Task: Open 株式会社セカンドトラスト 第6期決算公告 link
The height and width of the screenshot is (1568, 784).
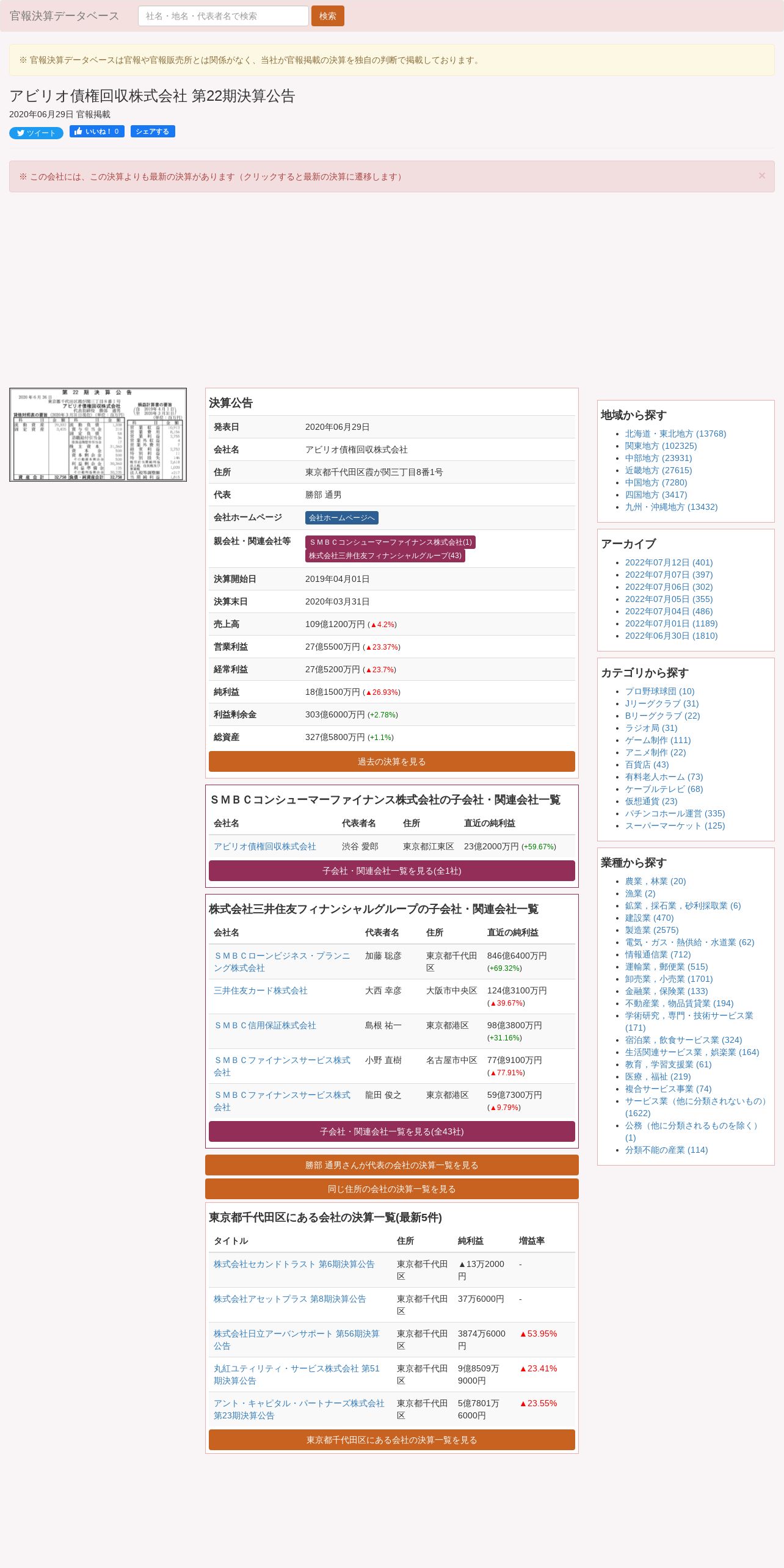Action: click(294, 1264)
